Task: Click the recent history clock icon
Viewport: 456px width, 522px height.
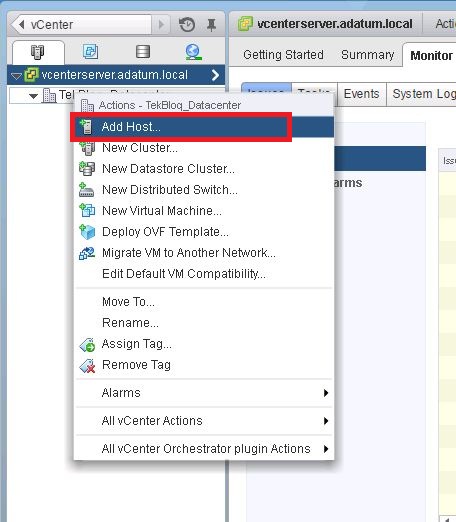Action: point(187,25)
